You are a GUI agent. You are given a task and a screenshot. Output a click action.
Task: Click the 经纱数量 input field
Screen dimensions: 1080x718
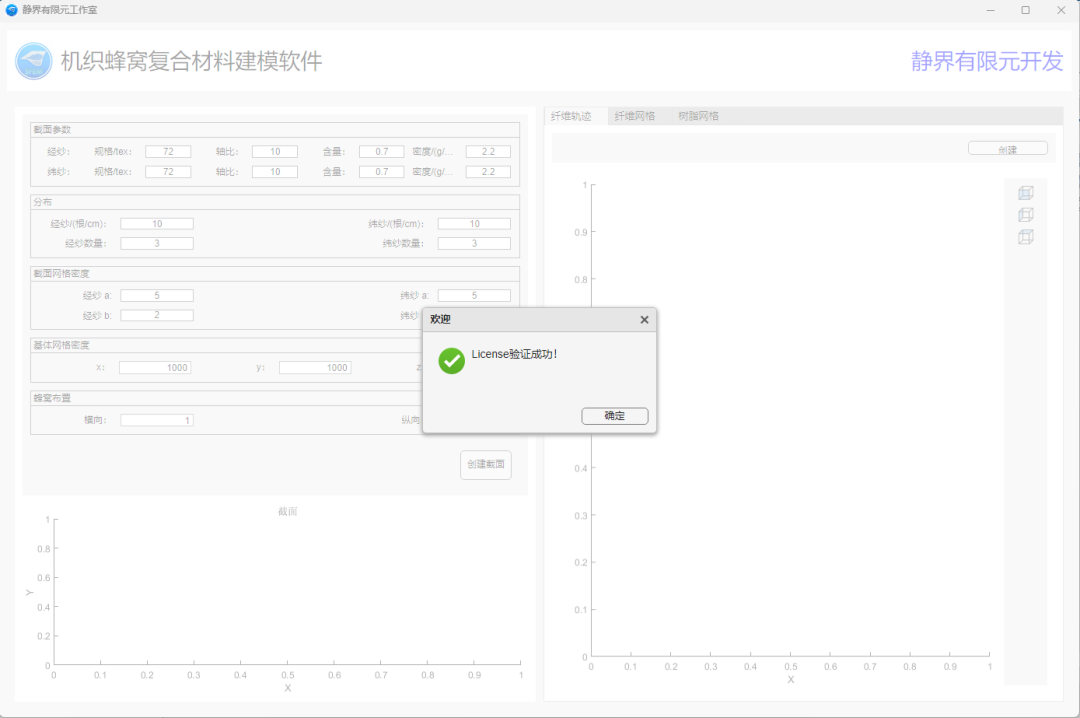coord(157,243)
